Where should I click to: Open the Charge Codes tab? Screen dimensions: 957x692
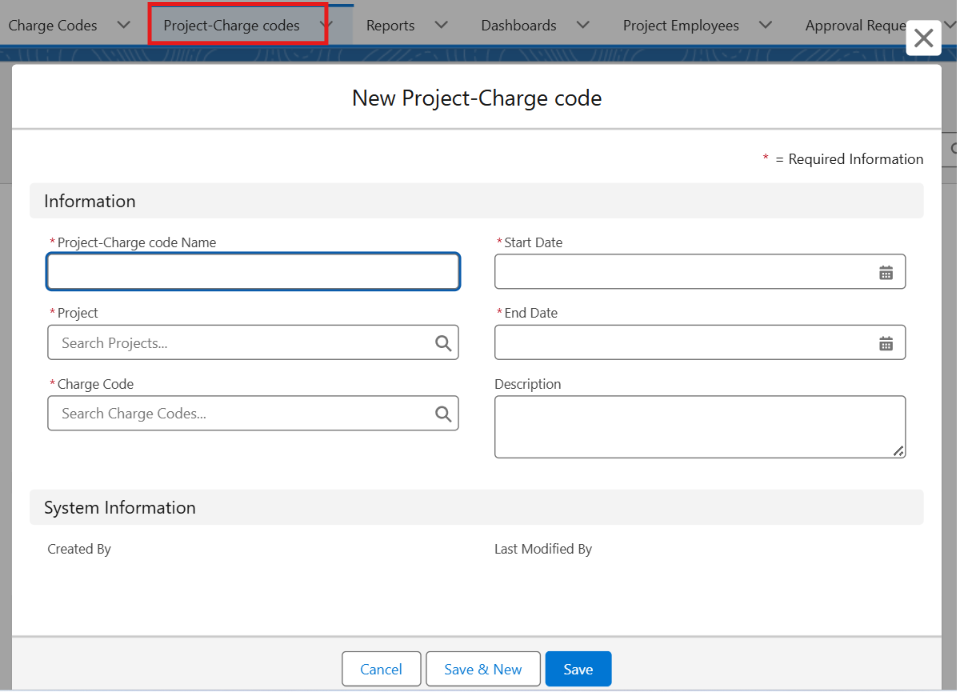(x=52, y=26)
